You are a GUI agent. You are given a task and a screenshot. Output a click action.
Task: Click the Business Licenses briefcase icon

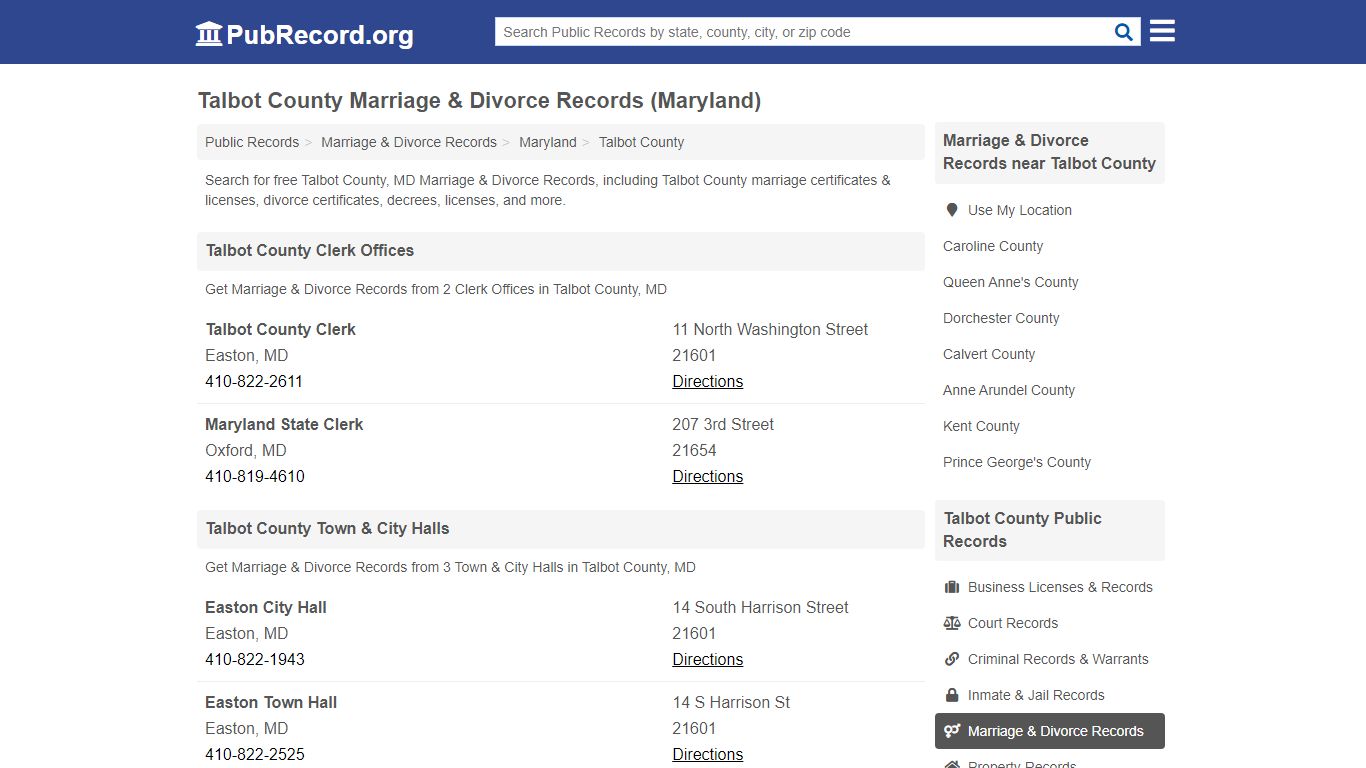pyautogui.click(x=952, y=587)
